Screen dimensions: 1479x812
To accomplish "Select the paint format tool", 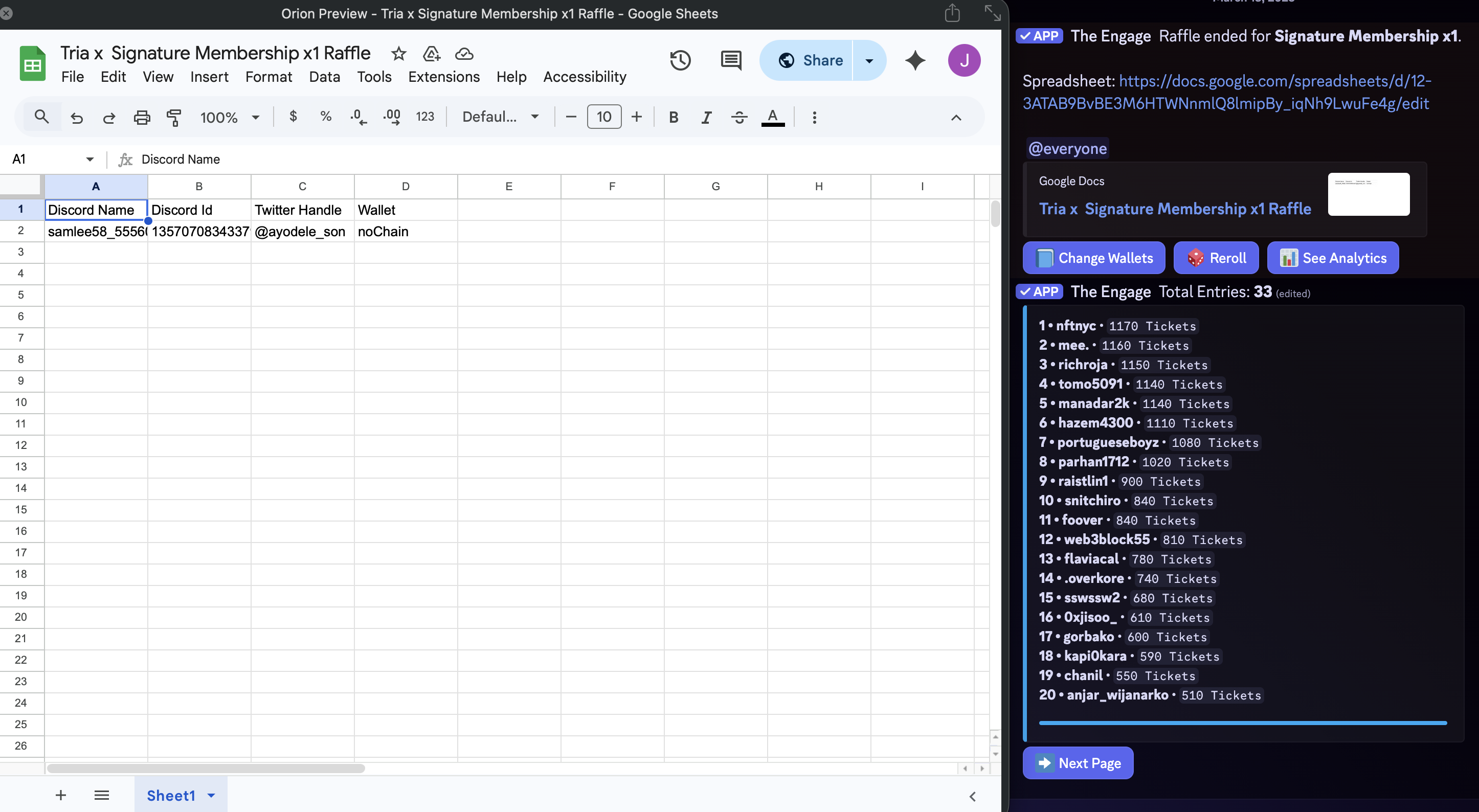I will click(x=174, y=117).
